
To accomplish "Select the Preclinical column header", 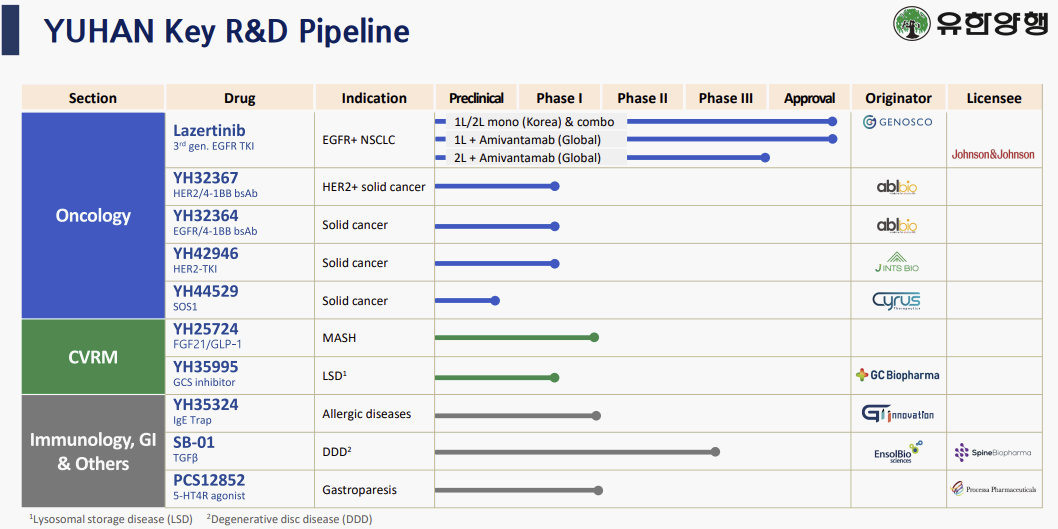I will [476, 98].
